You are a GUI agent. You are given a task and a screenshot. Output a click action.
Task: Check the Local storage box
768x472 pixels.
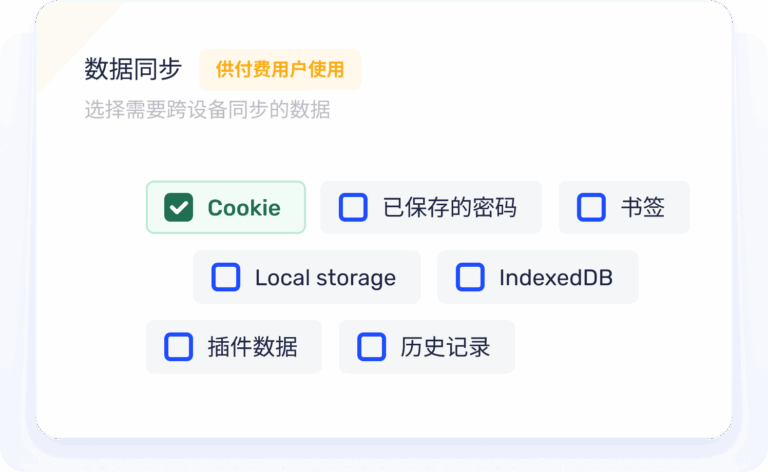click(226, 278)
